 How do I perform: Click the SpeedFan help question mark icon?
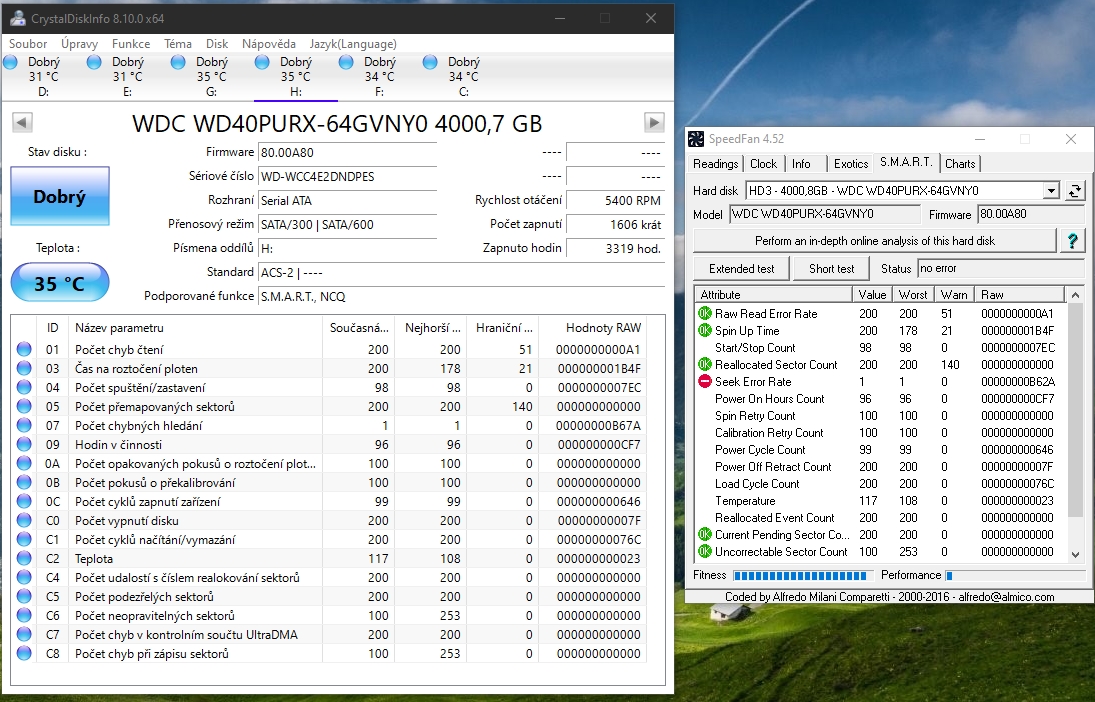1073,241
